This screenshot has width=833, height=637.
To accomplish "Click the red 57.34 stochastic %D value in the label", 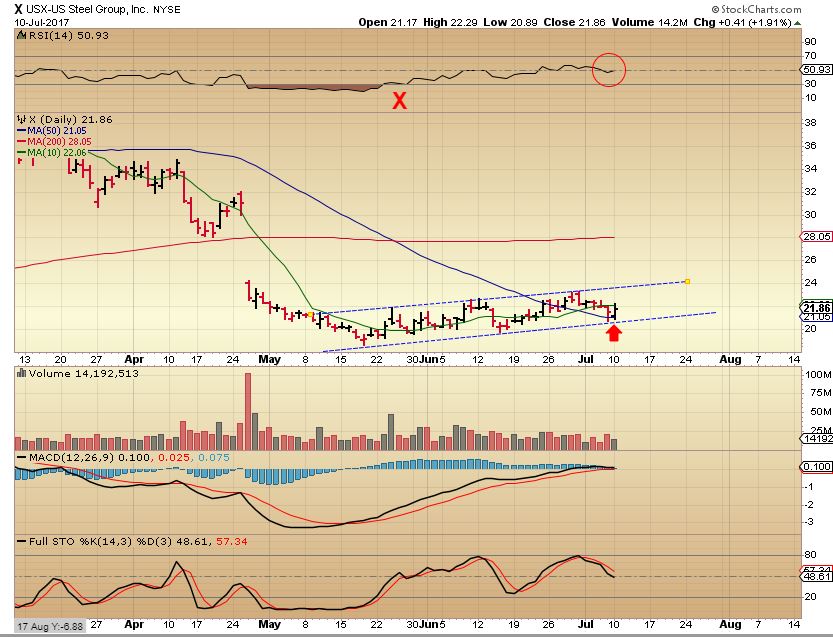I will coord(232,541).
